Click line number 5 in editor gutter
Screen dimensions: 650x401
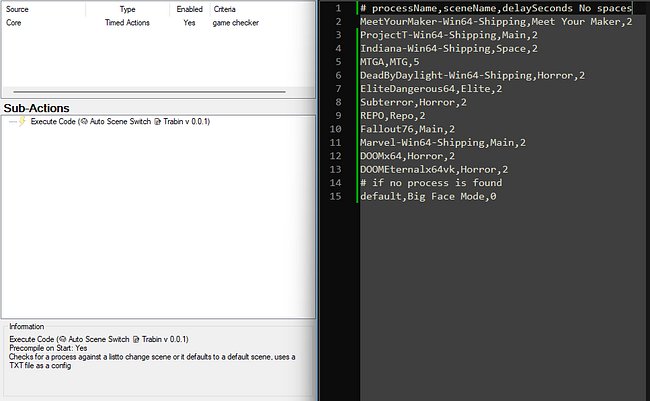(x=338, y=62)
